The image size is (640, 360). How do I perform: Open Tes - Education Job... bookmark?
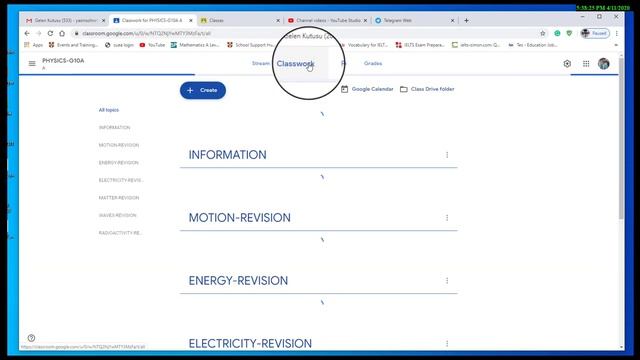click(533, 45)
